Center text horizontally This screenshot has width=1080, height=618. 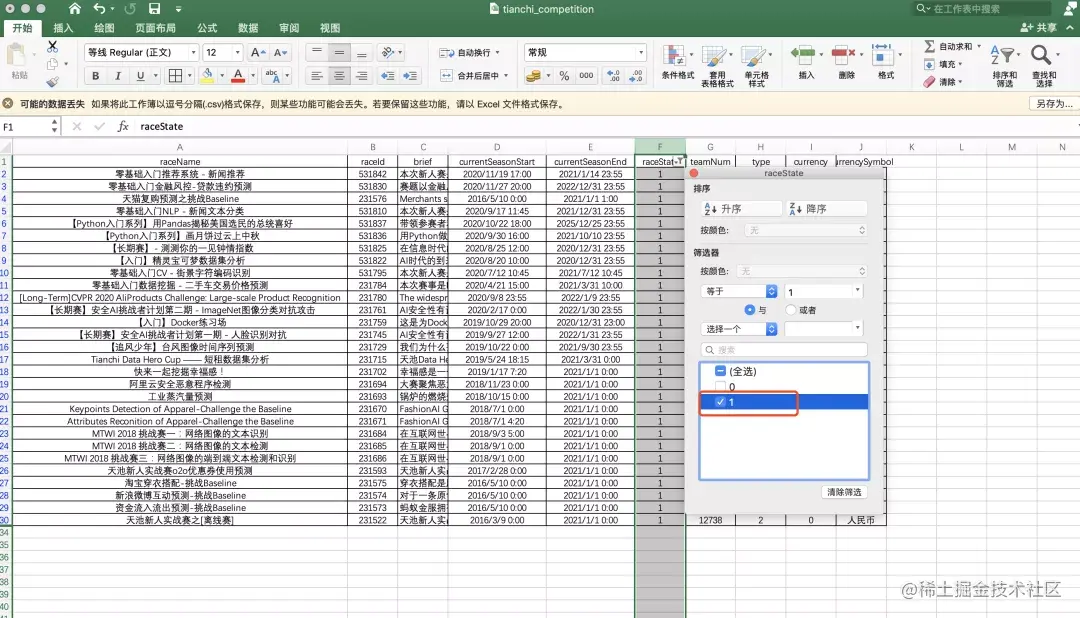tap(339, 76)
